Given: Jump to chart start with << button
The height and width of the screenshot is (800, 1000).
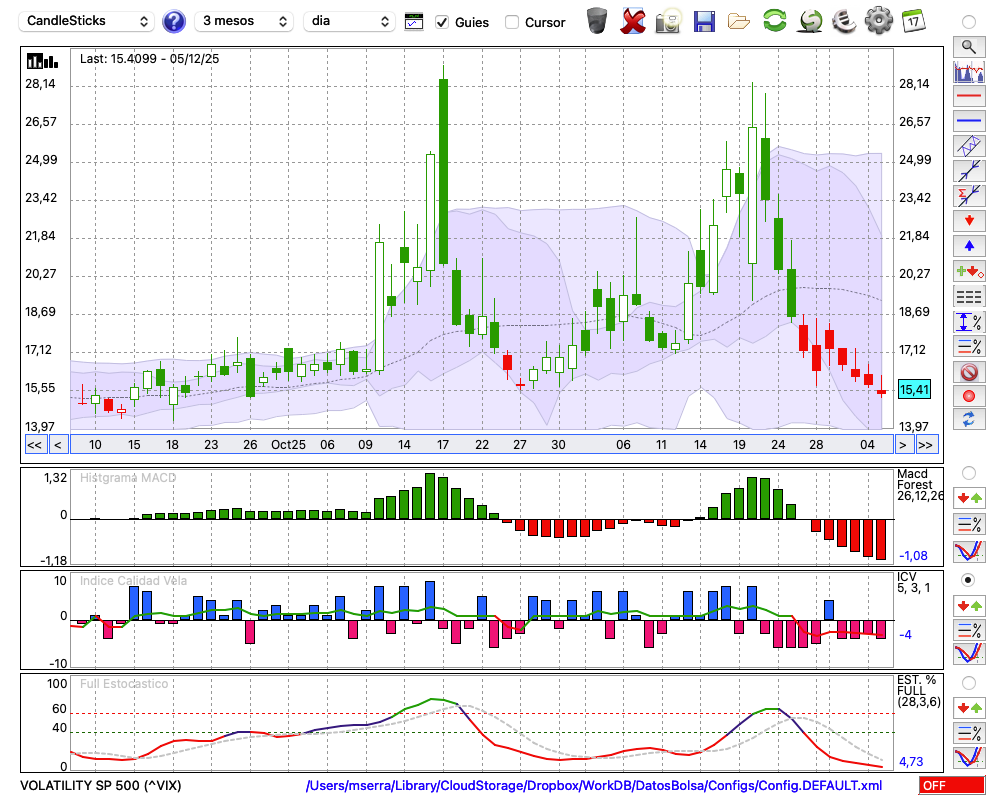Looking at the screenshot, I should 34,445.
